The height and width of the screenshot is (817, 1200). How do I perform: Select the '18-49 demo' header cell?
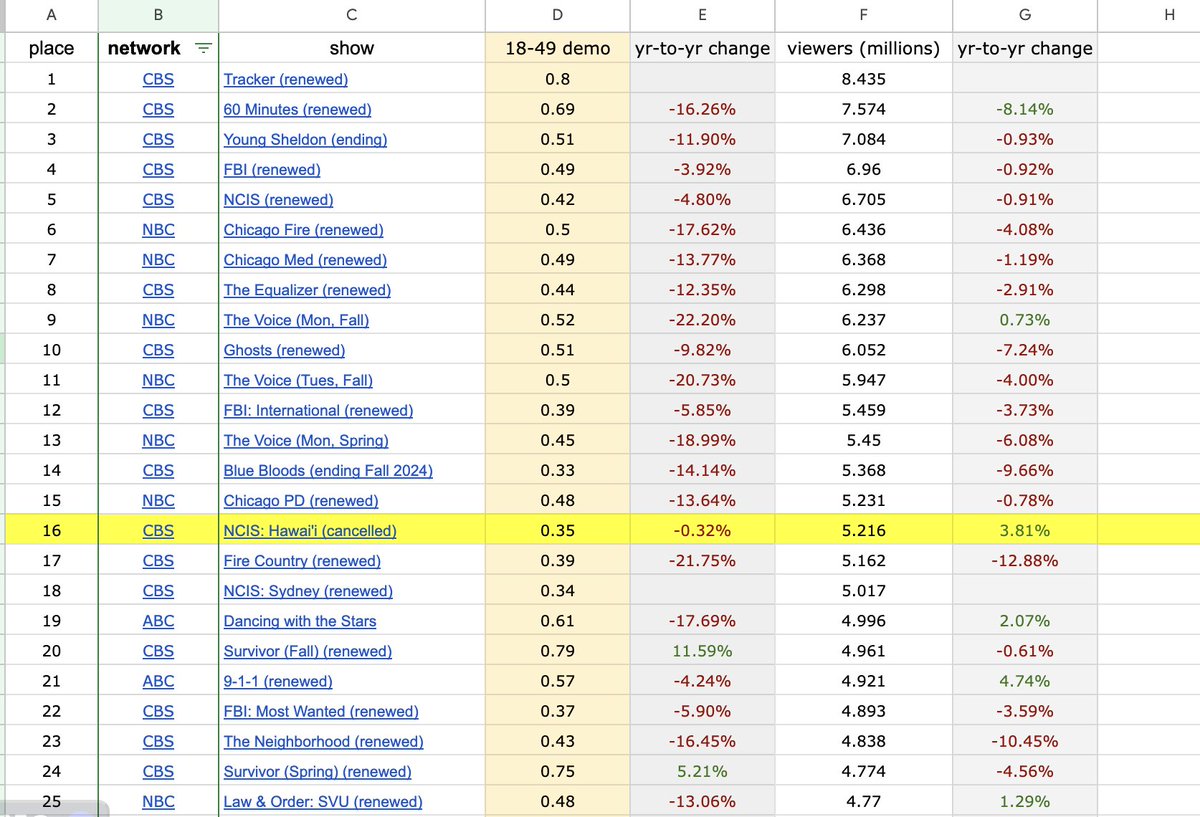coord(557,48)
